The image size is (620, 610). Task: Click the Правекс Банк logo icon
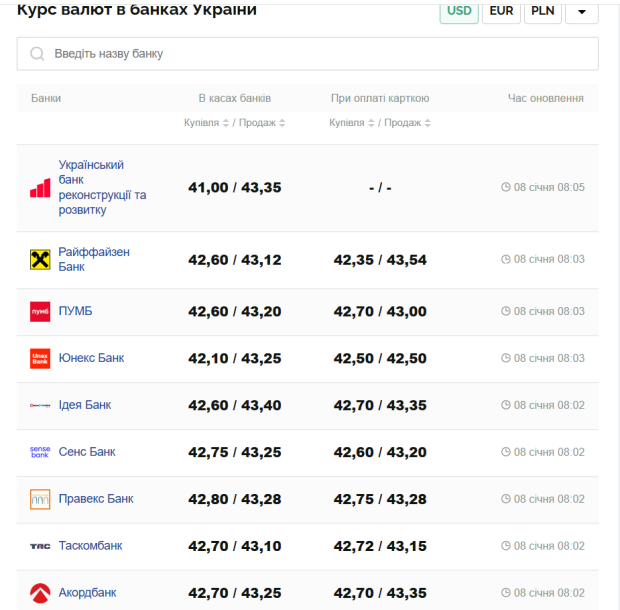click(x=40, y=499)
